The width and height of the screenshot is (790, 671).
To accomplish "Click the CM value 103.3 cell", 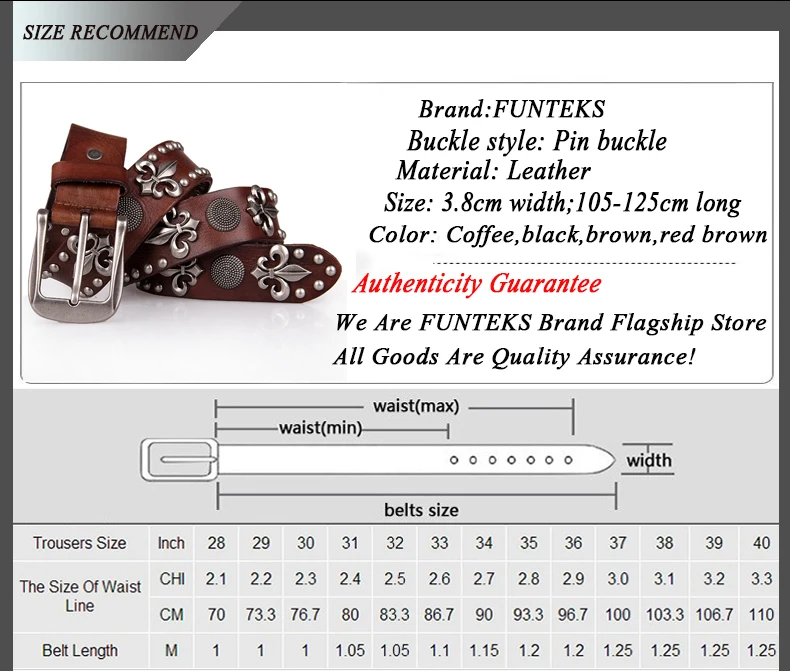I will [x=665, y=615].
